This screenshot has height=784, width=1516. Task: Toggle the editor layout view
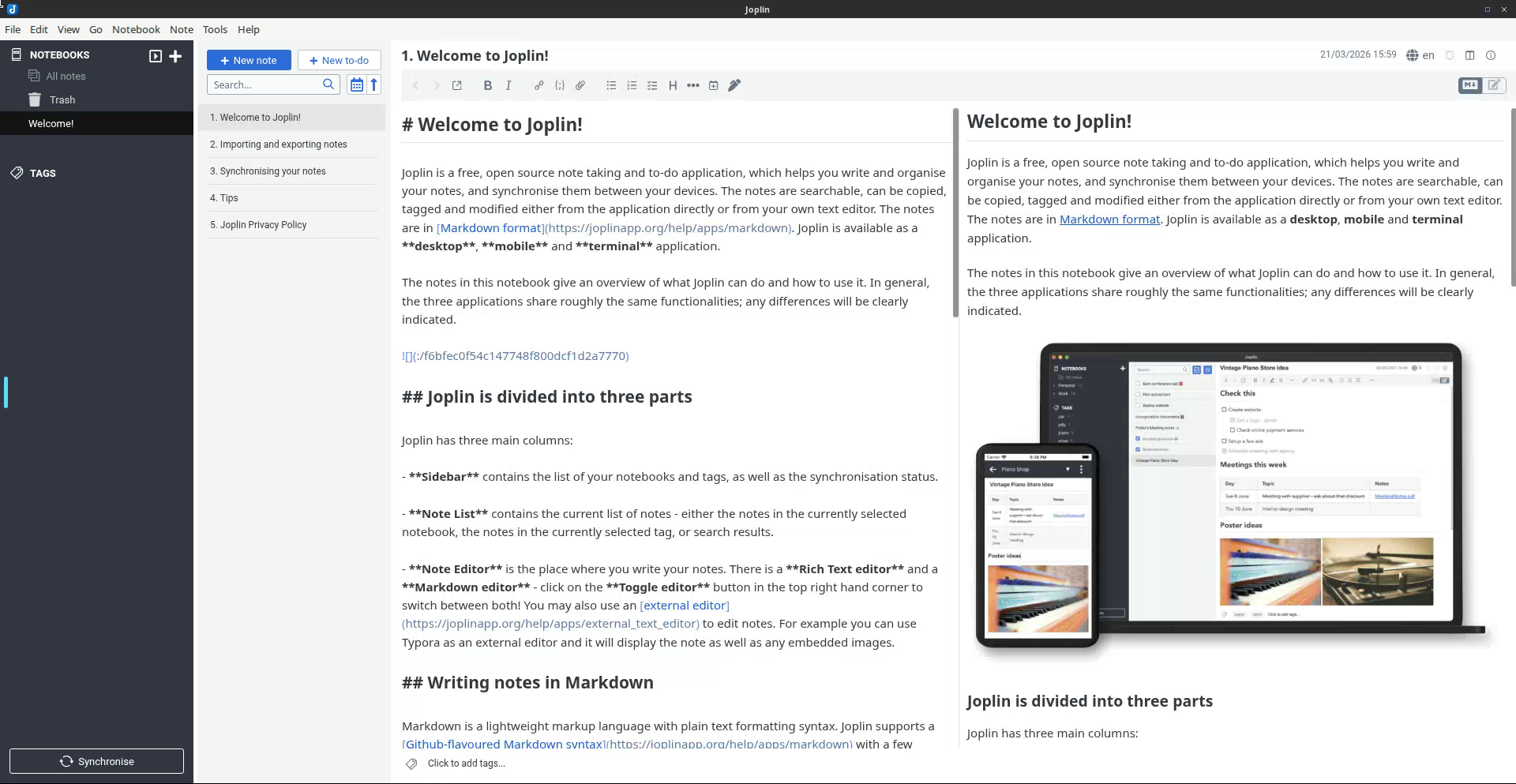click(1469, 55)
